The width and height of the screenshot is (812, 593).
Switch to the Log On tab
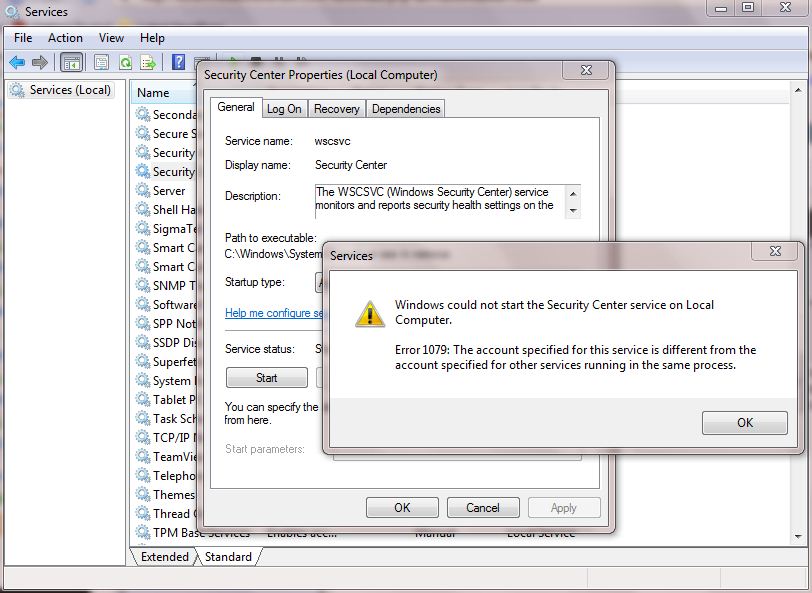(284, 109)
